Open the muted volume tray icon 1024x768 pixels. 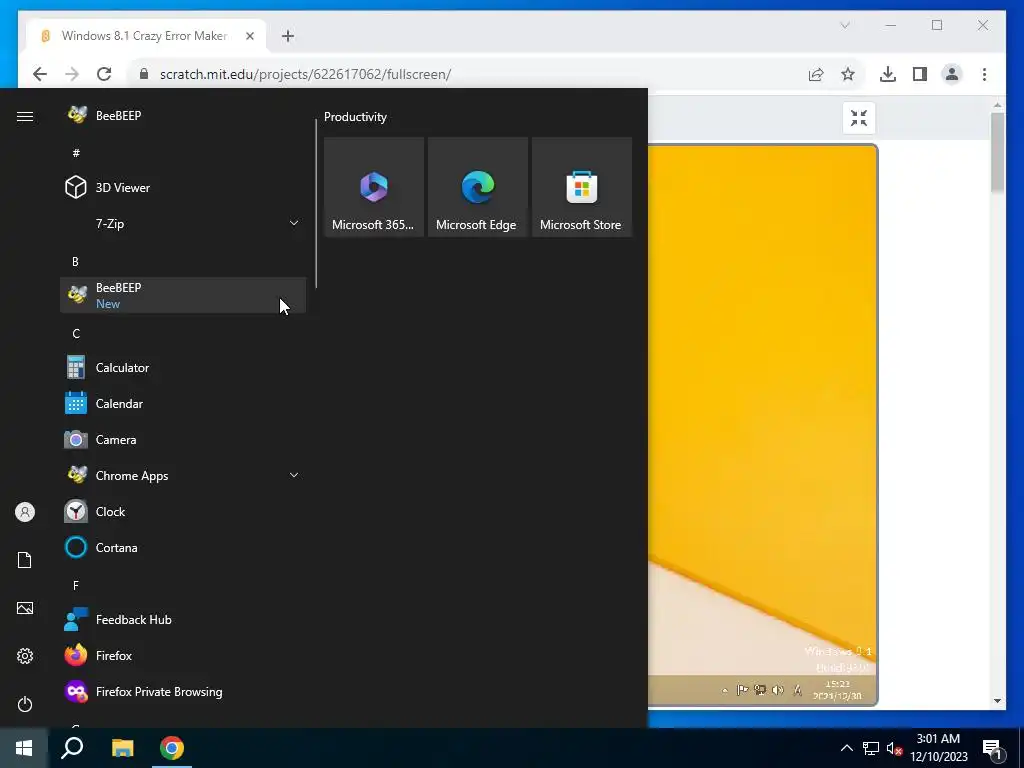[894, 748]
